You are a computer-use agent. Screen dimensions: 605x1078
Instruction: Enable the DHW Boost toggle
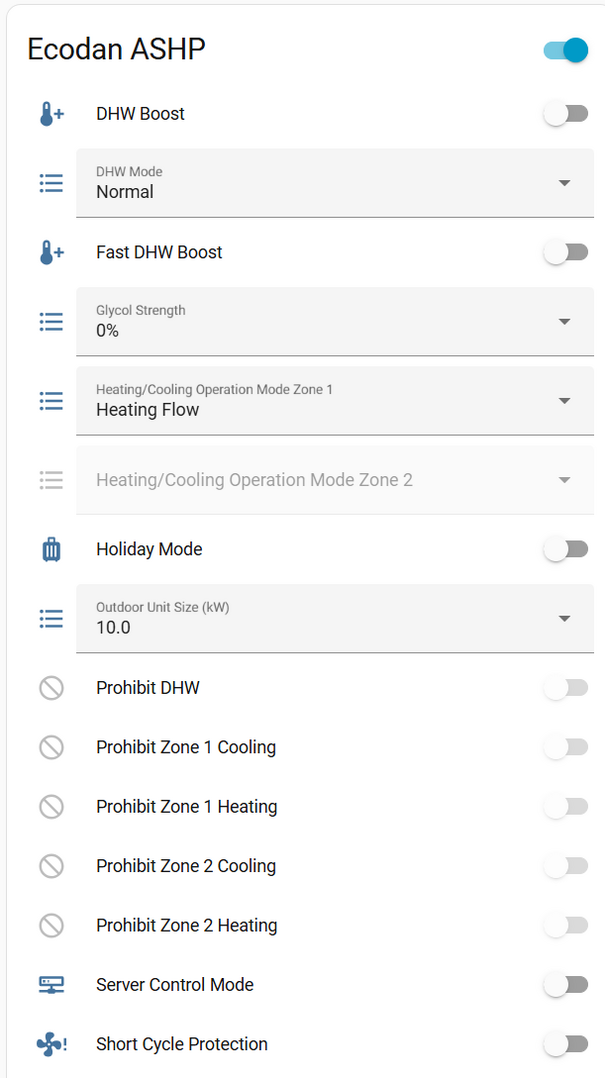[566, 114]
